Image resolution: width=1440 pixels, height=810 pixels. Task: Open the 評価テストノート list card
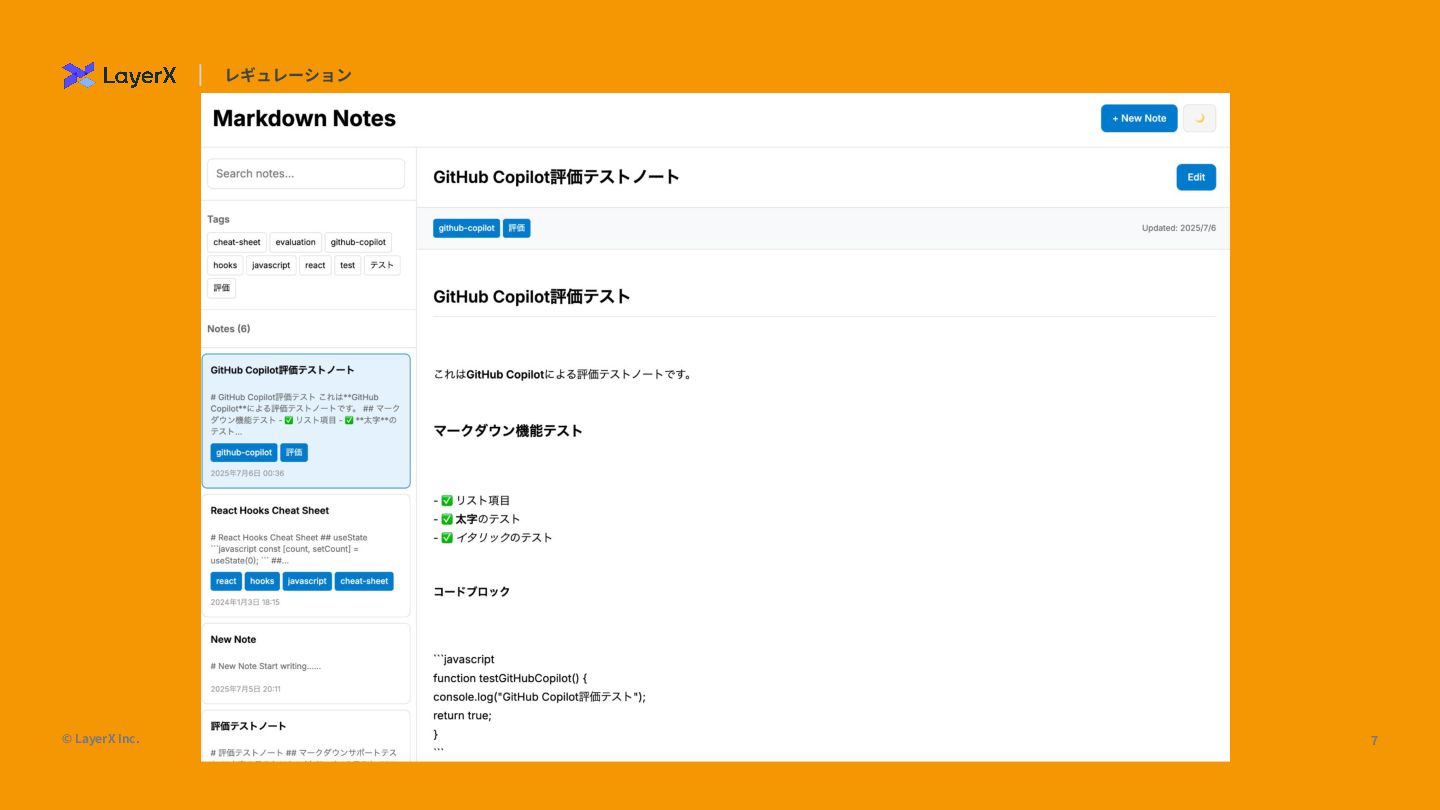point(306,736)
